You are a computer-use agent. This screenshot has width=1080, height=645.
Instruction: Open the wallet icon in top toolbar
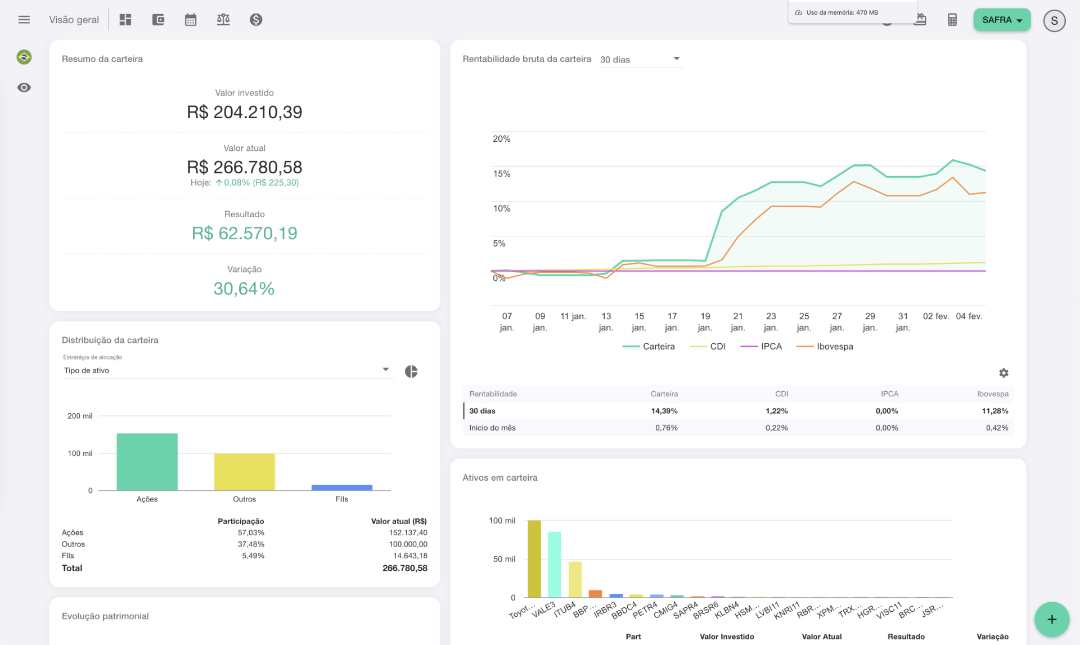158,20
